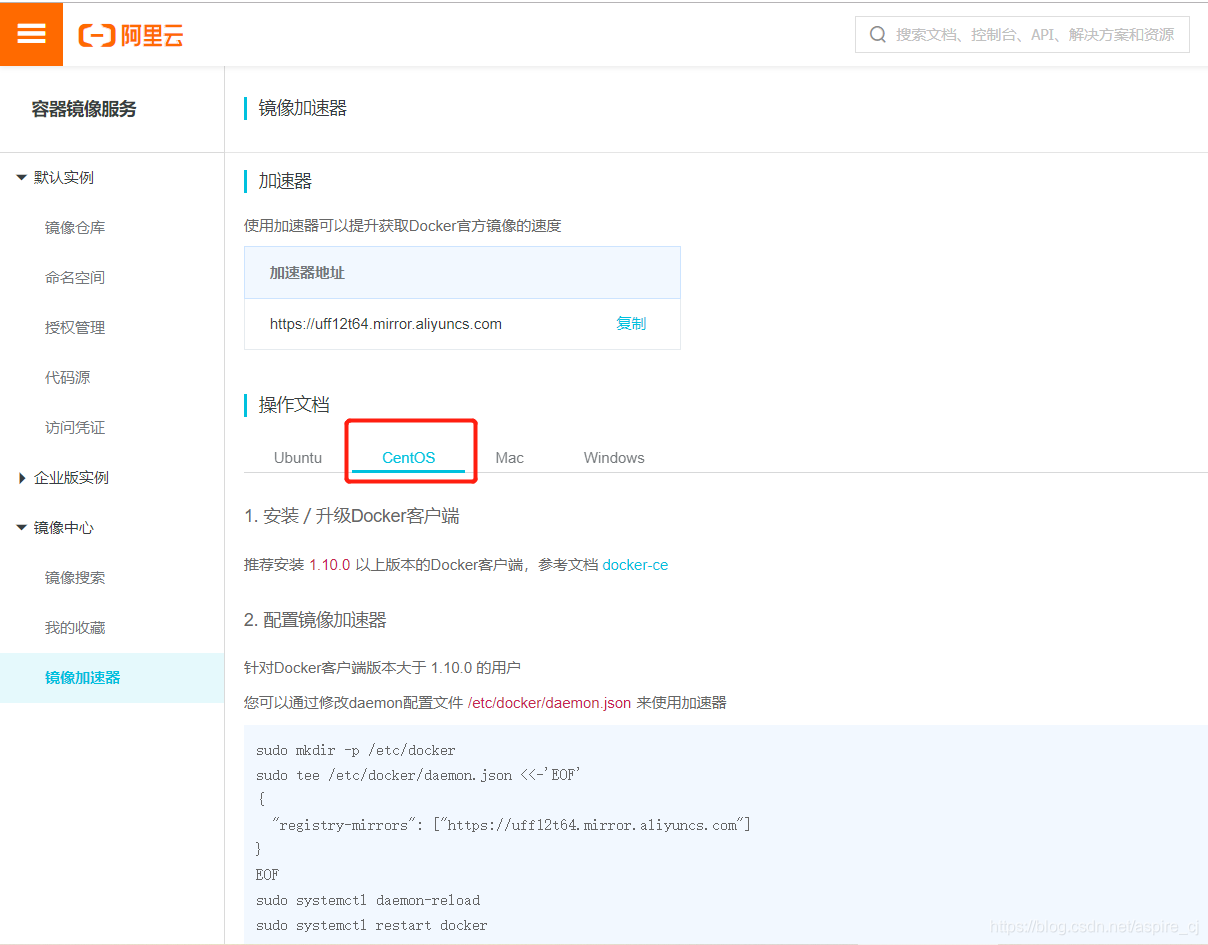The width and height of the screenshot is (1208, 945).
Task: Click the /etc/docker/daemon.json path text
Action: pos(549,703)
